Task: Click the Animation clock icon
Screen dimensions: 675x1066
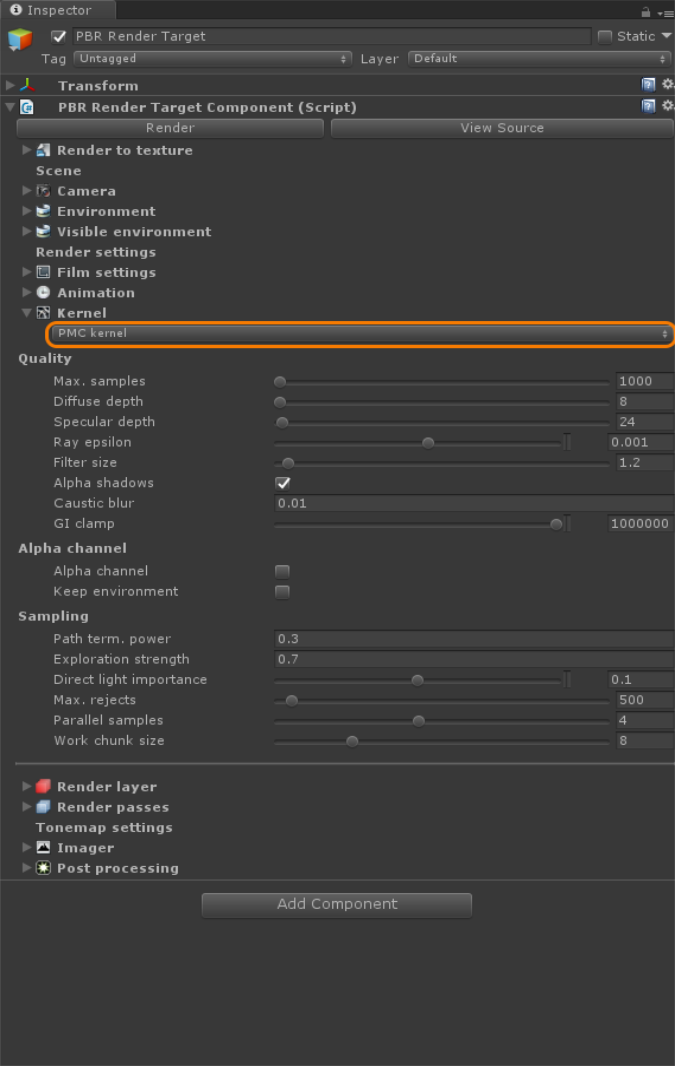Action: tap(44, 293)
